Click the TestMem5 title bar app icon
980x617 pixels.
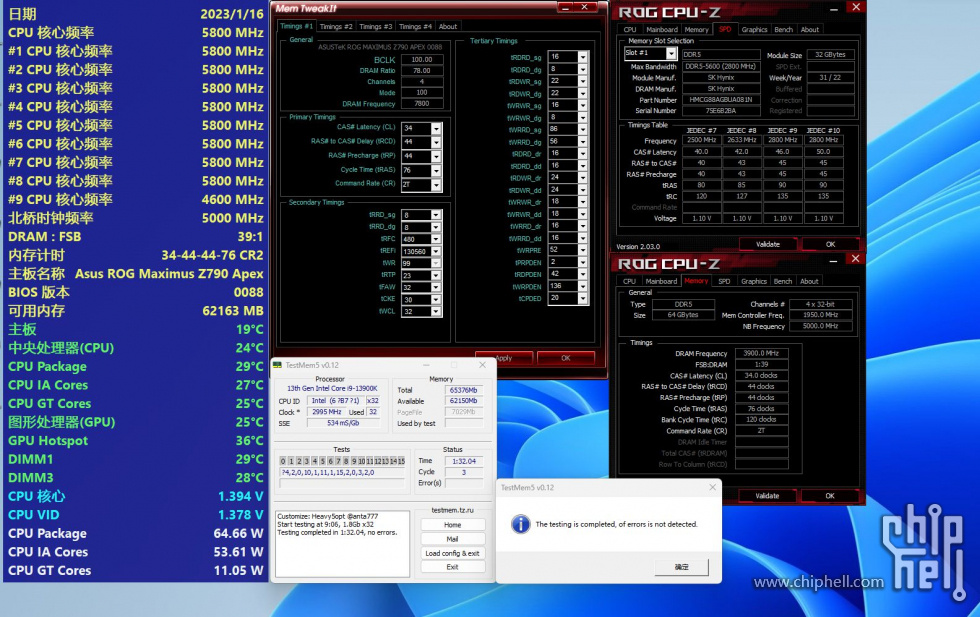278,365
